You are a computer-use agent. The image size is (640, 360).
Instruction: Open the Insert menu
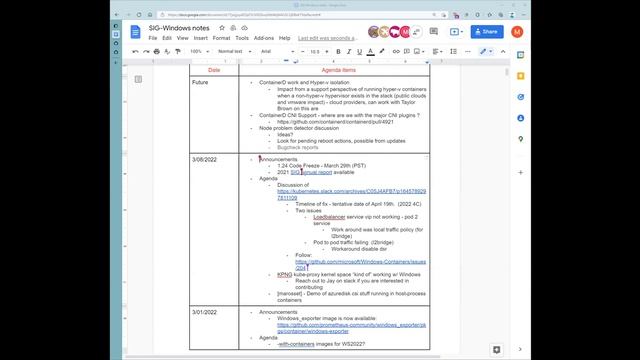pos(200,38)
